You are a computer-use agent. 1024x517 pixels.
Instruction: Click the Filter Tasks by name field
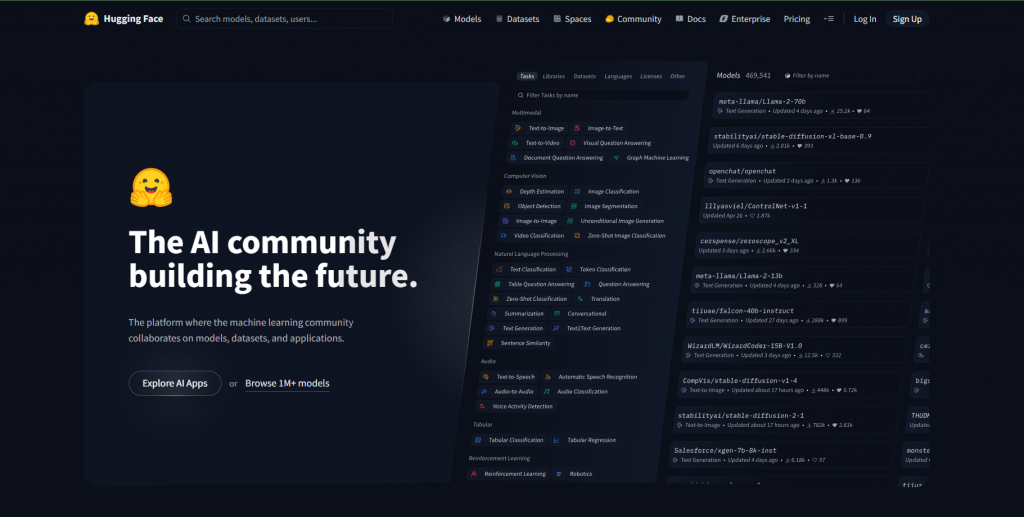click(x=601, y=95)
